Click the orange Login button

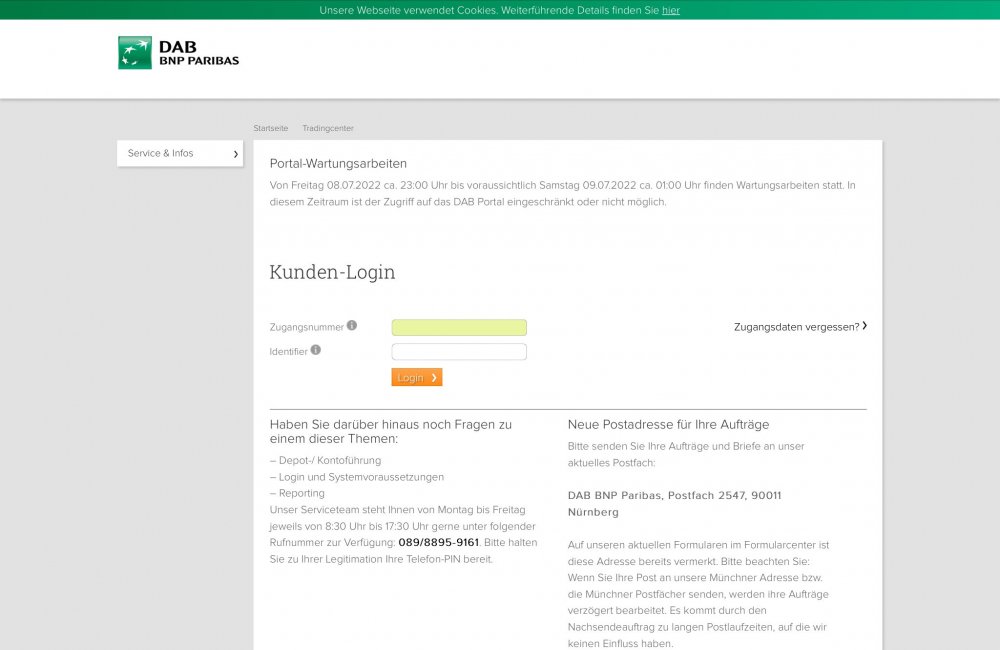tap(417, 378)
